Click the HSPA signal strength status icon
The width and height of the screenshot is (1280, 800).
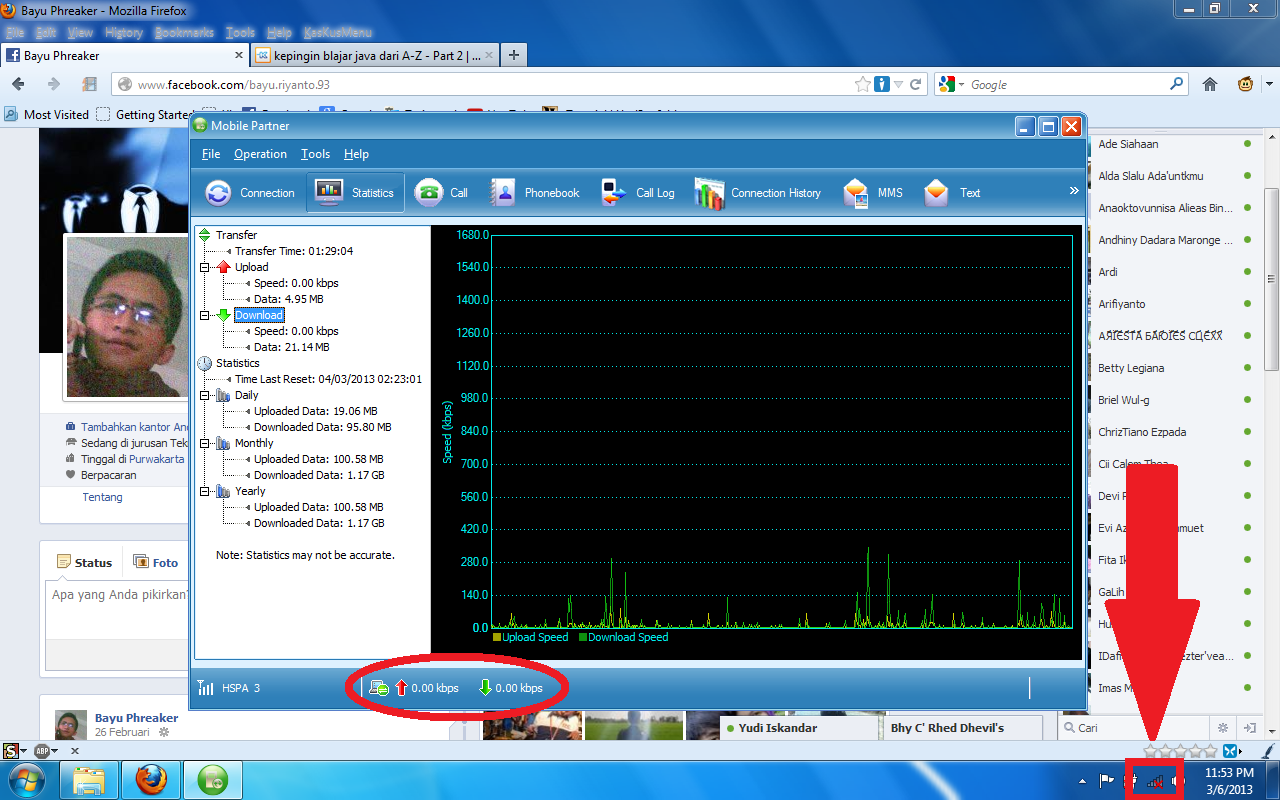click(206, 688)
